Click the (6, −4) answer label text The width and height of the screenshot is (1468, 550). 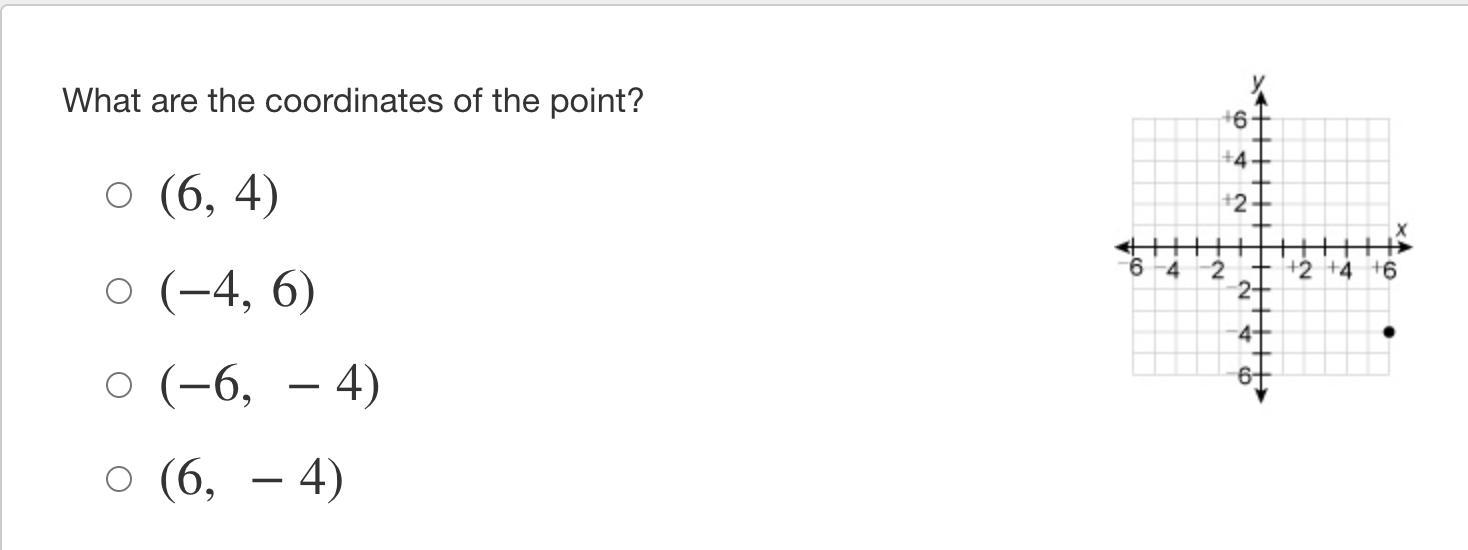pos(251,479)
